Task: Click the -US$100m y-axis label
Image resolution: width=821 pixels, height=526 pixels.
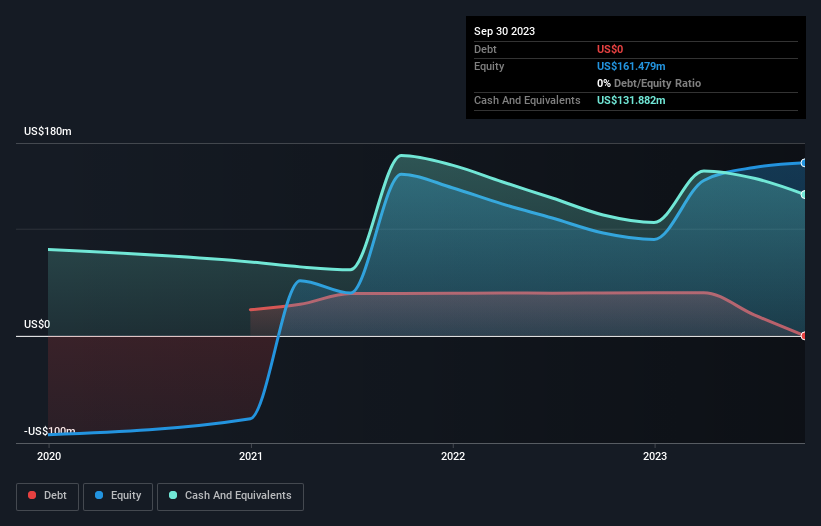Action: pyautogui.click(x=50, y=431)
